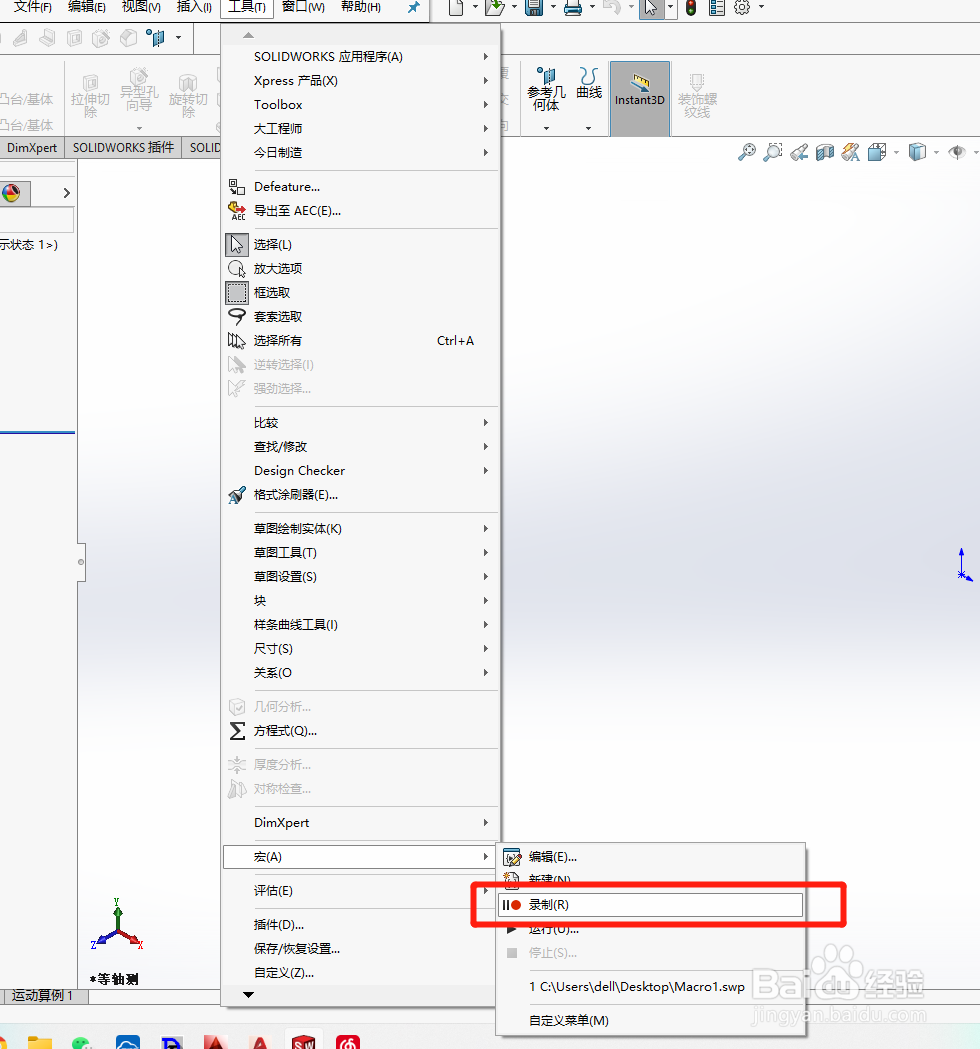This screenshot has width=980, height=1049.
Task: Open the 窗口(W) menu
Action: (x=304, y=7)
